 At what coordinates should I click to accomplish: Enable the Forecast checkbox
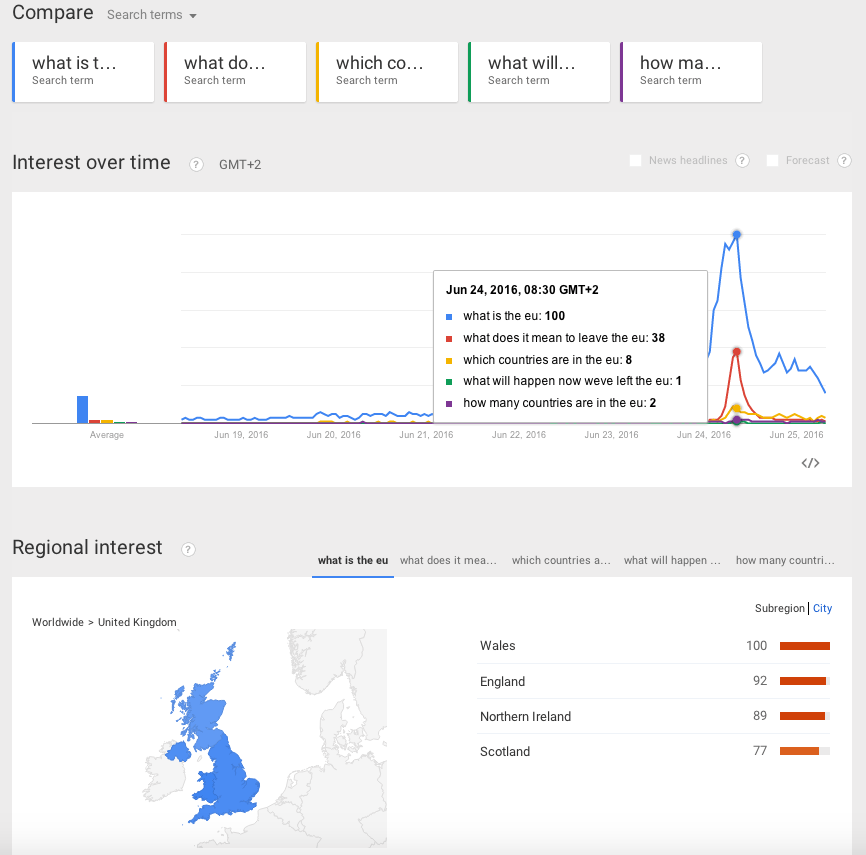click(772, 161)
